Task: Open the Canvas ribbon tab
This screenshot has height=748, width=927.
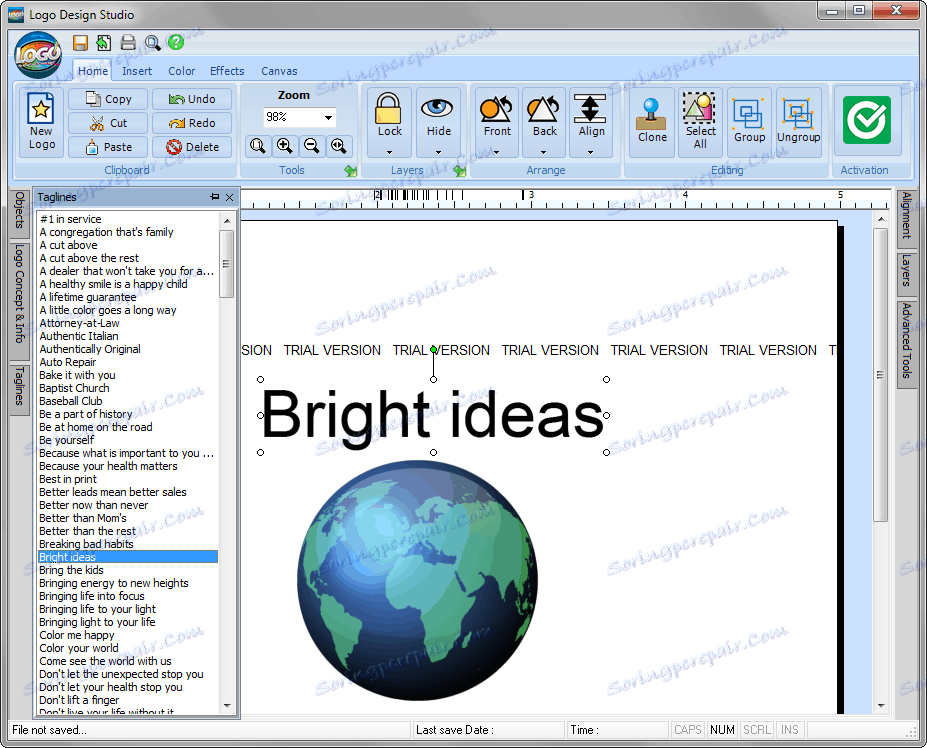Action: (279, 71)
